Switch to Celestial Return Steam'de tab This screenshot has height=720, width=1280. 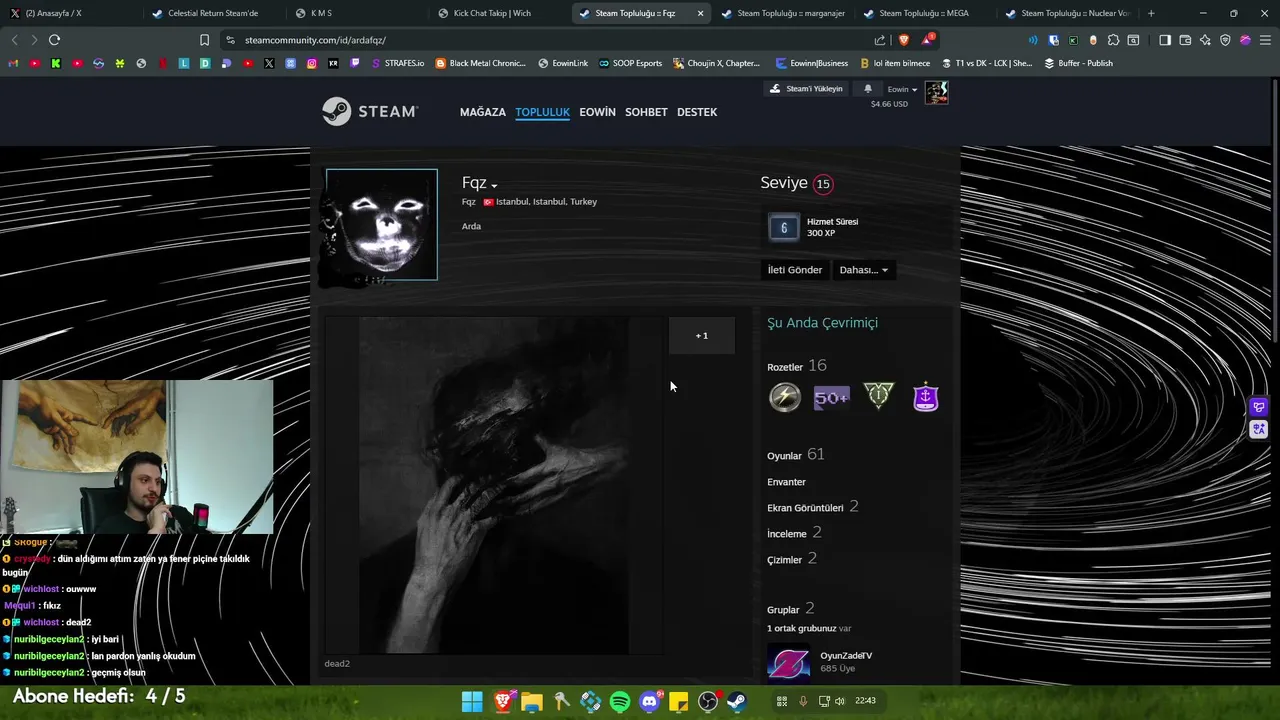(213, 13)
